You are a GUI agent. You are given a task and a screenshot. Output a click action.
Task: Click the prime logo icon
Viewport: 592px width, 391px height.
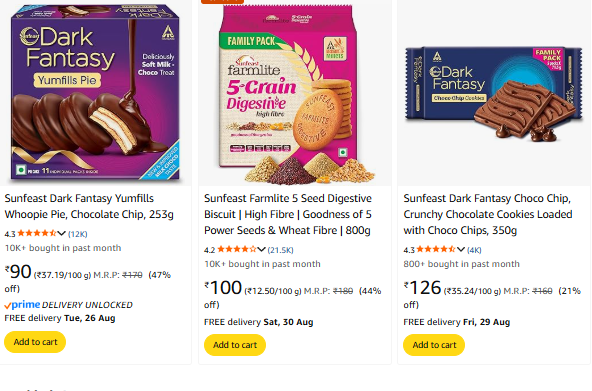[22, 305]
